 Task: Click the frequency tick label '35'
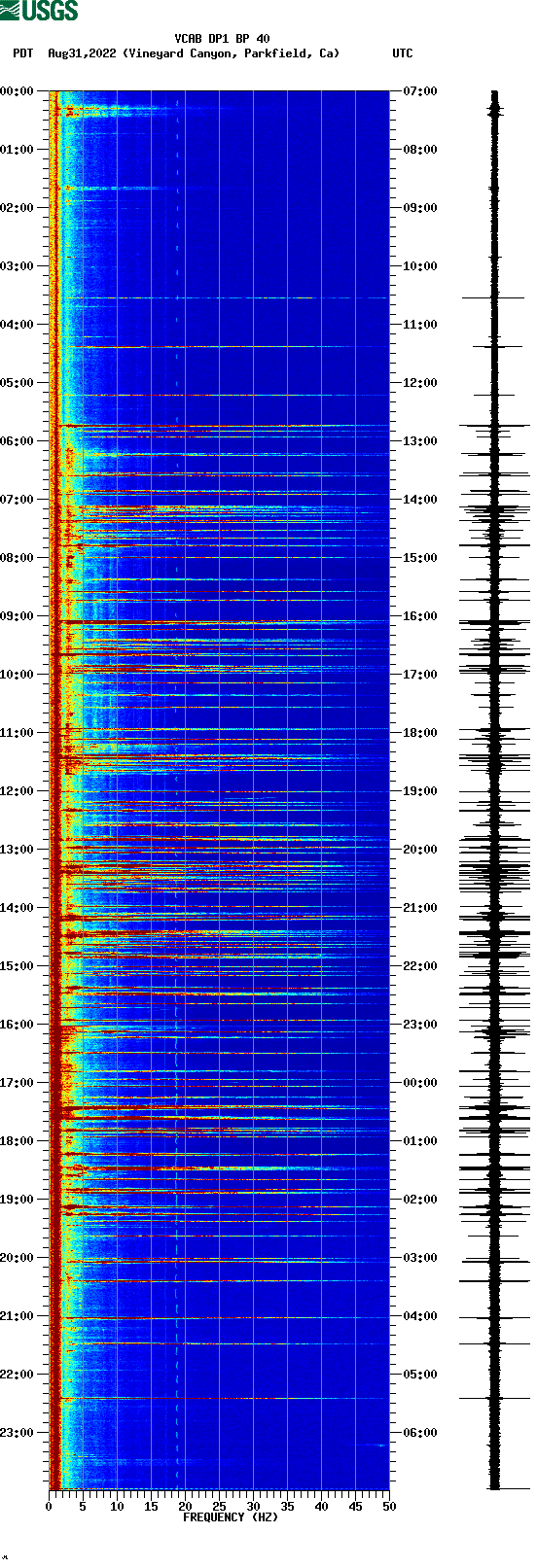tap(287, 1508)
